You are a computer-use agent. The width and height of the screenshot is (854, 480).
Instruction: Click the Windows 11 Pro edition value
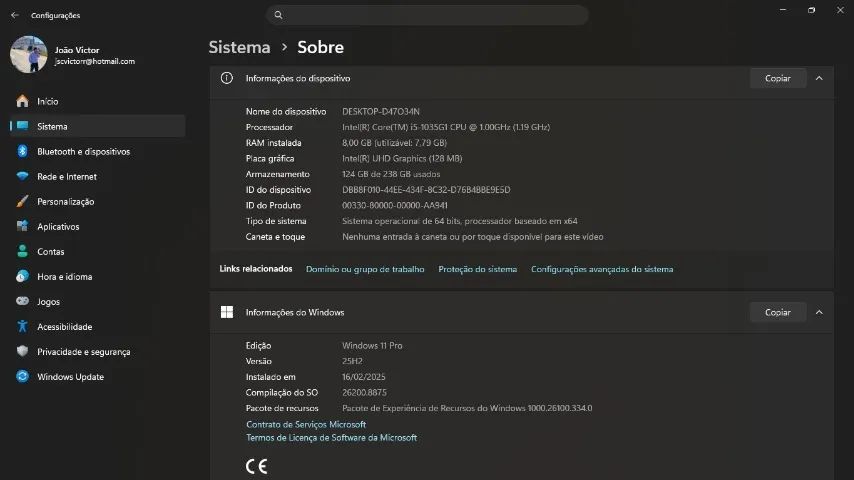[372, 345]
